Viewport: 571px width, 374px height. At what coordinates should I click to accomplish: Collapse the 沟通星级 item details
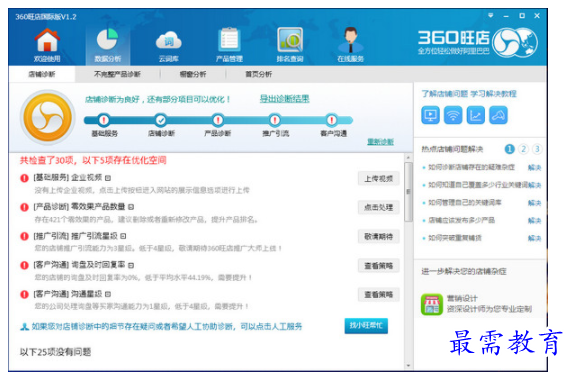(108, 294)
